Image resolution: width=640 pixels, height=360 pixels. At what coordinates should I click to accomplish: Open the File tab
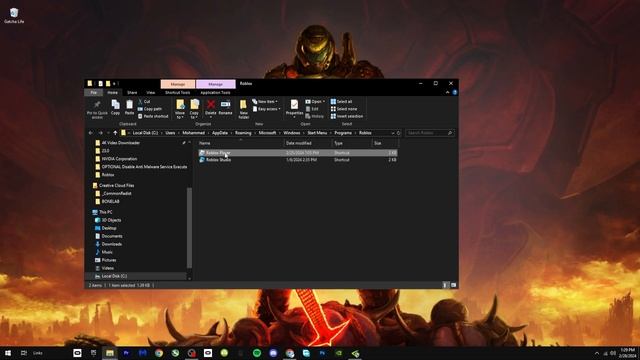(x=93, y=93)
